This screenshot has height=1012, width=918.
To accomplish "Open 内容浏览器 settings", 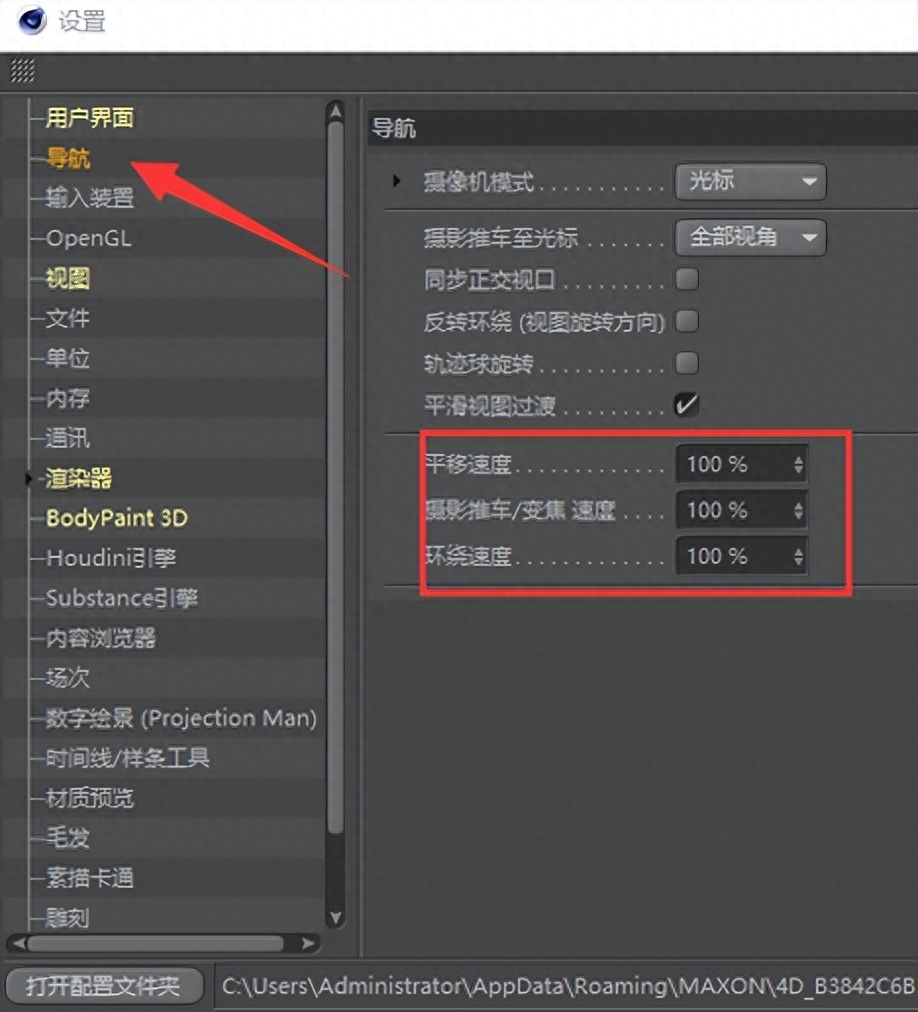I will [100, 638].
